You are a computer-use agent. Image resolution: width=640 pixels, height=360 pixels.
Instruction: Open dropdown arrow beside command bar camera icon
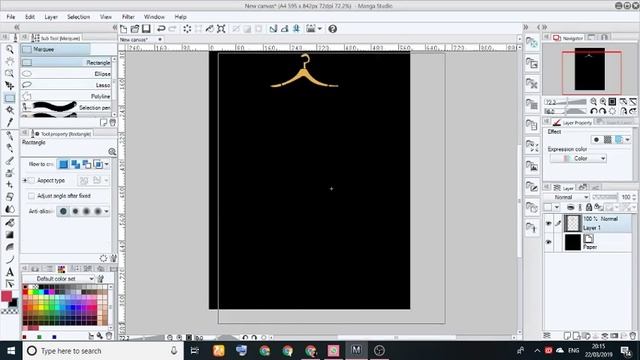coord(320,29)
